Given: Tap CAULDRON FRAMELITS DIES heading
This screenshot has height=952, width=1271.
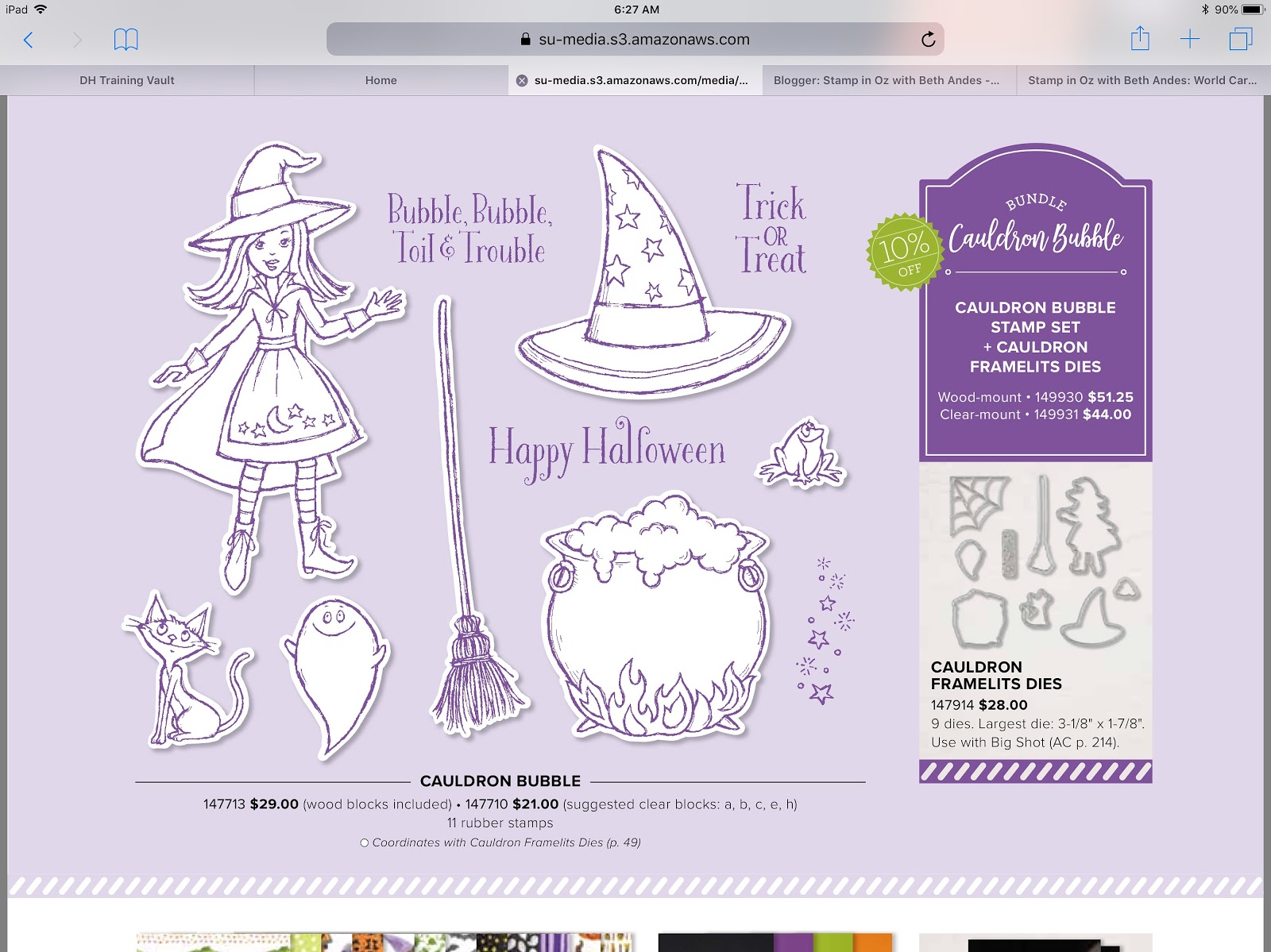Looking at the screenshot, I should (996, 676).
